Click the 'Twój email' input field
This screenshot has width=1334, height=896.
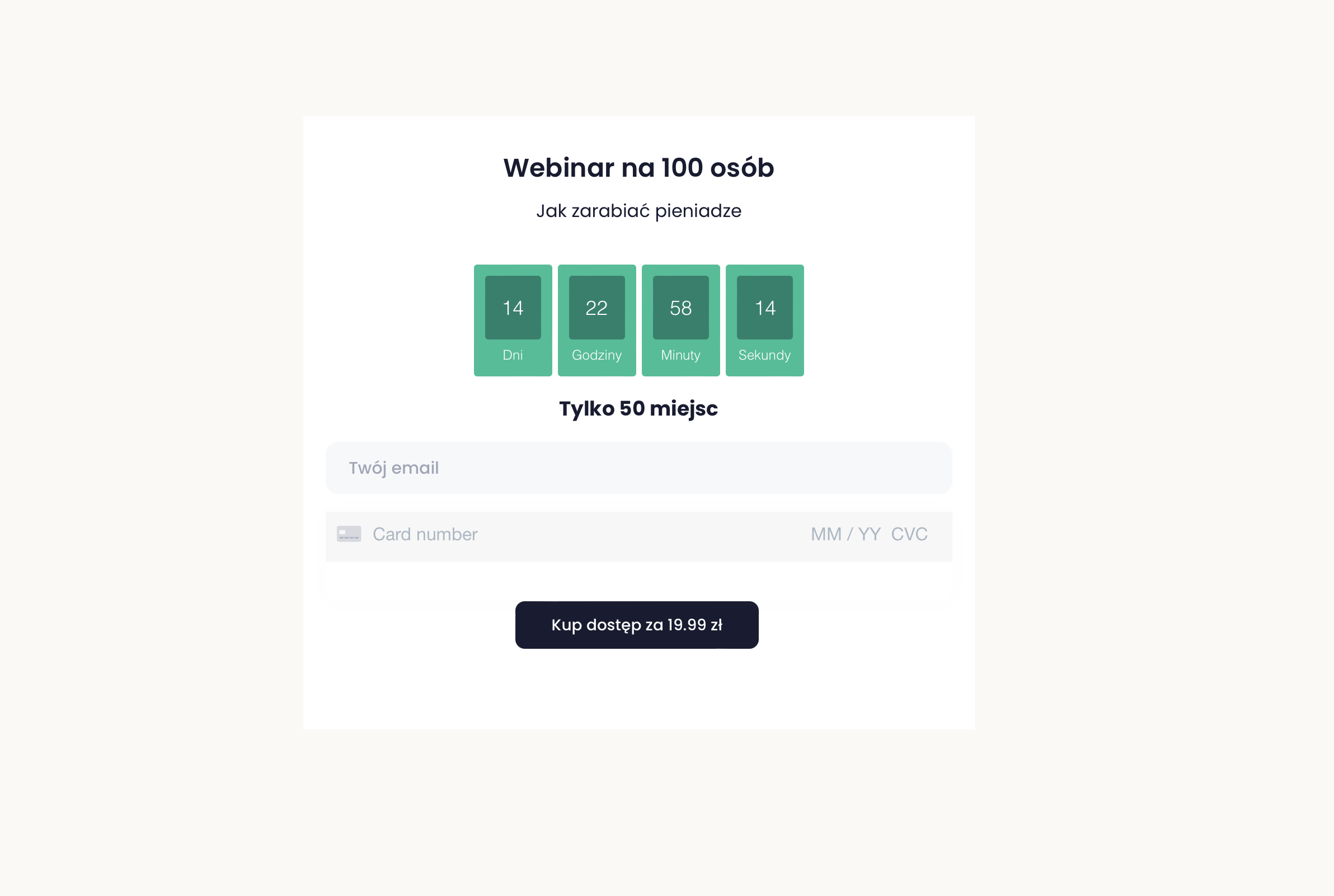[638, 468]
